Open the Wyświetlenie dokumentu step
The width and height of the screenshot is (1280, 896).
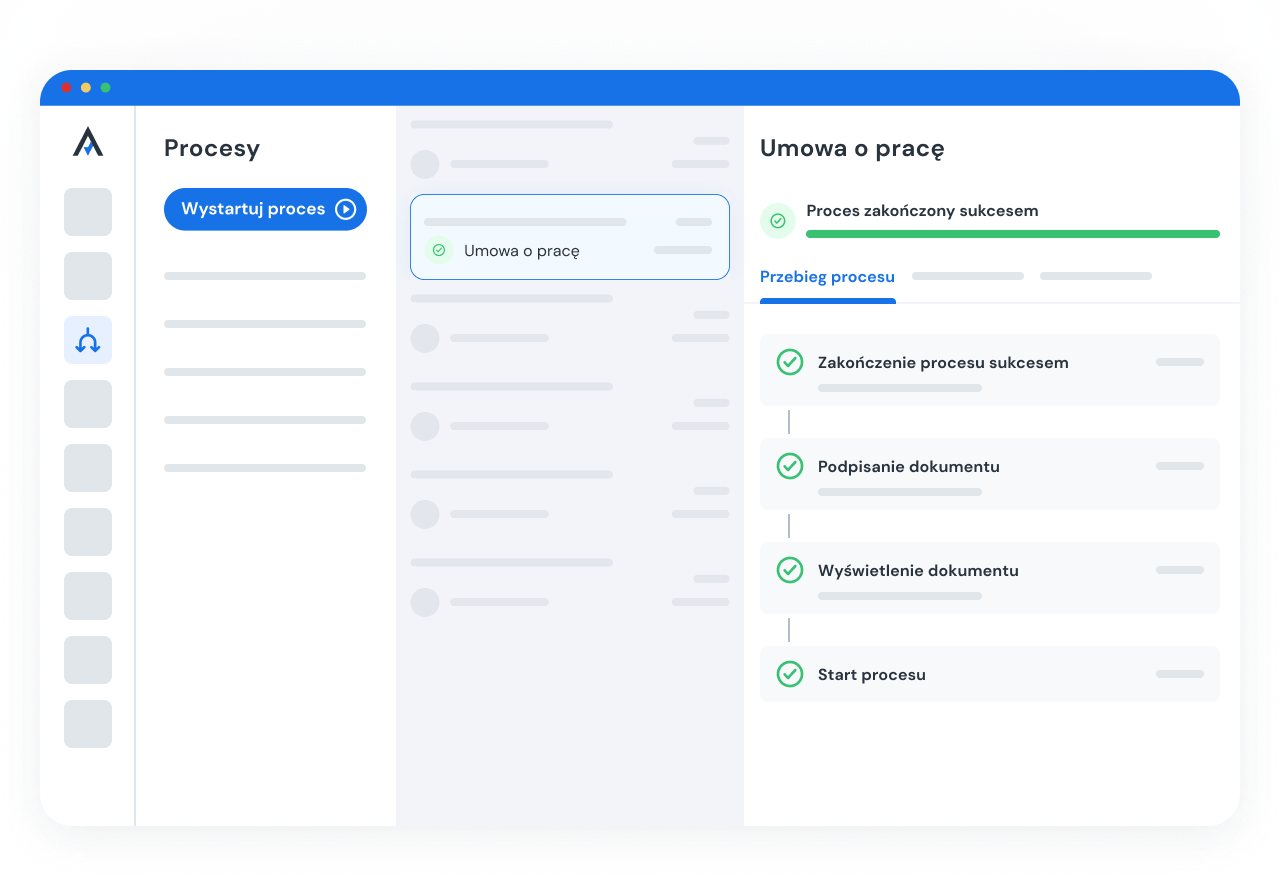pyautogui.click(x=990, y=578)
